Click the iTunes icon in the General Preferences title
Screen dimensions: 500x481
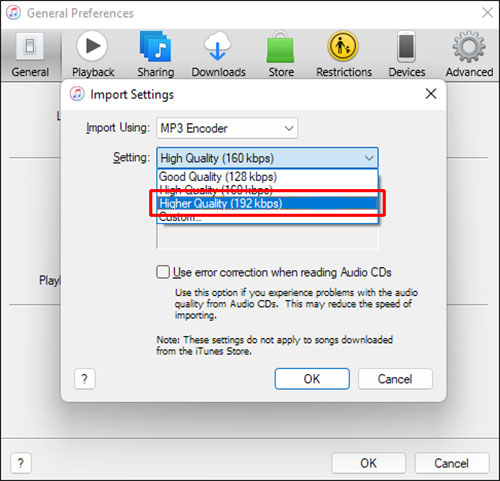13,13
